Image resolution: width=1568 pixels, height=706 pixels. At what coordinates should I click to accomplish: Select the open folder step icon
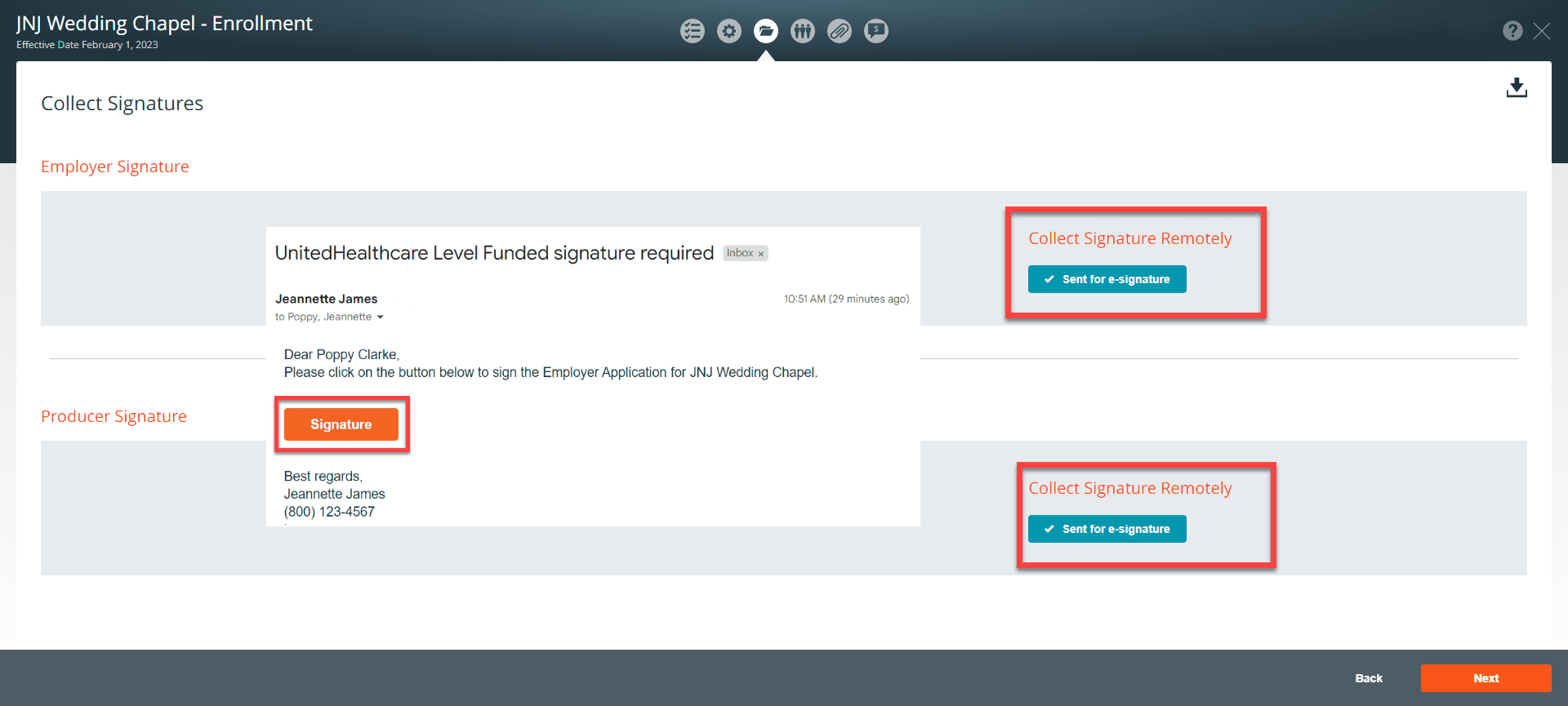[766, 31]
